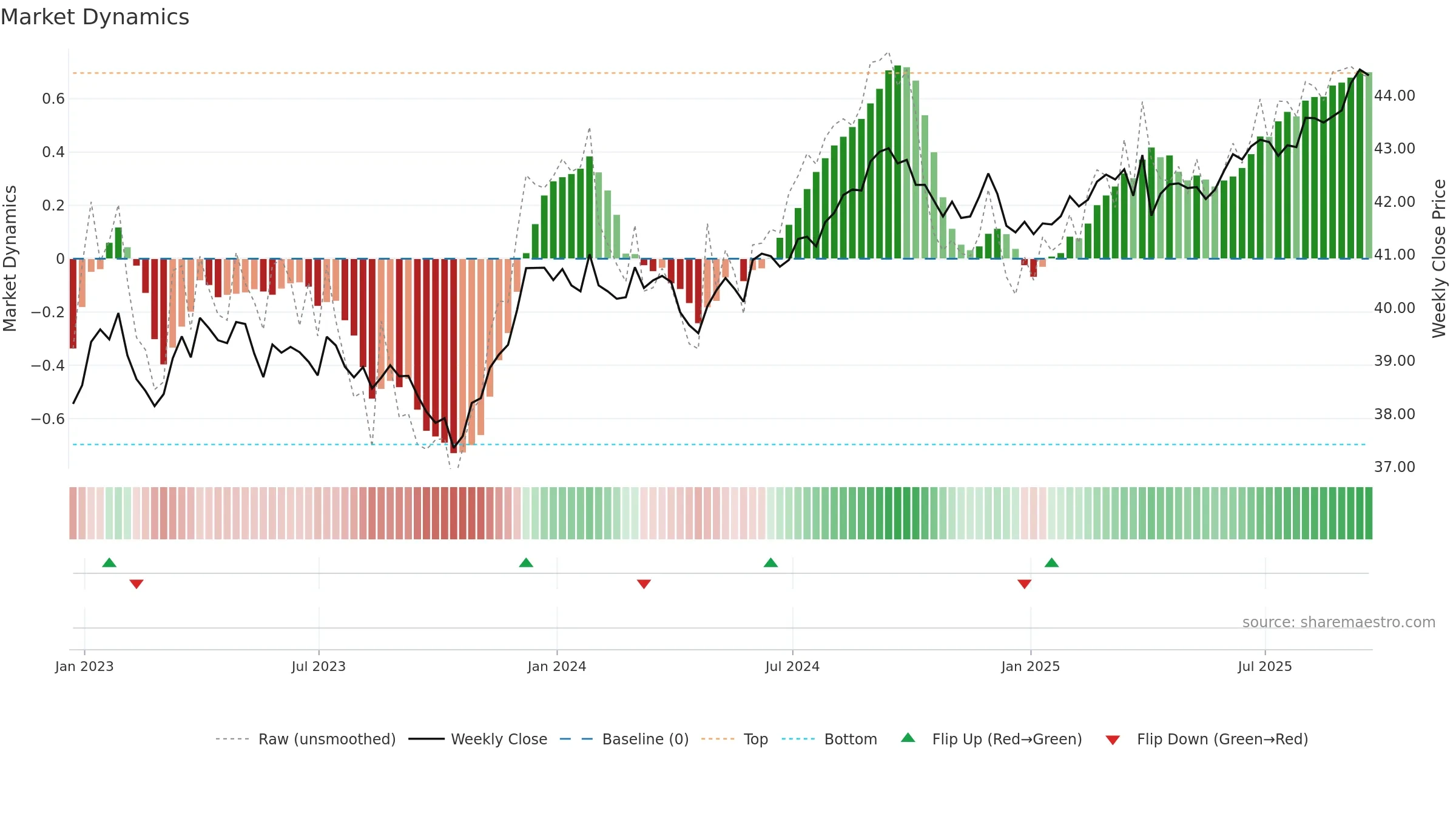Click the first red heat-strip cell at far left
Image resolution: width=1456 pixels, height=819 pixels.
coord(73,513)
